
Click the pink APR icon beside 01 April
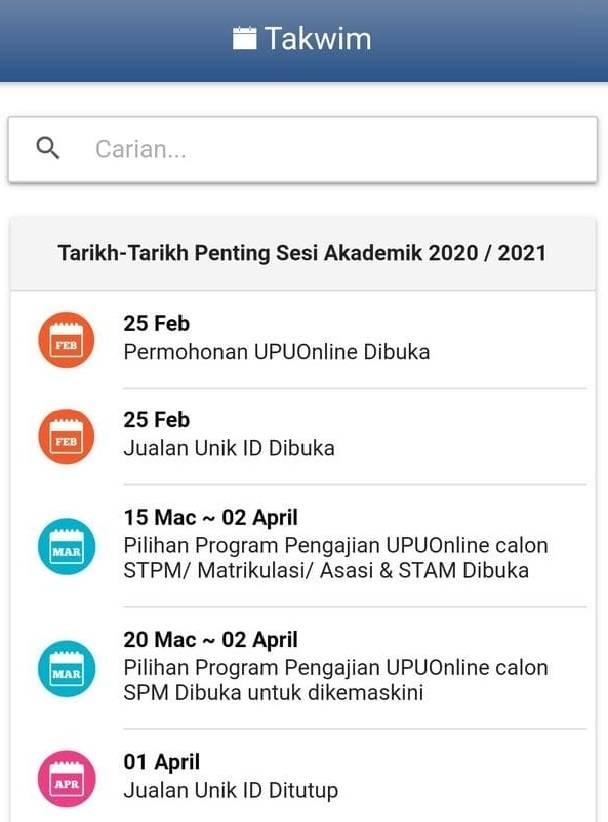[x=65, y=776]
